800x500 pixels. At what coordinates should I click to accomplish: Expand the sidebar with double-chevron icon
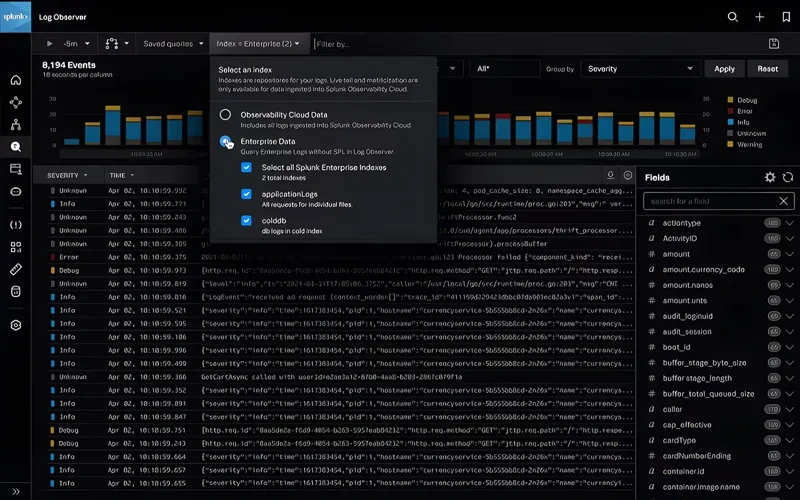pos(16,492)
